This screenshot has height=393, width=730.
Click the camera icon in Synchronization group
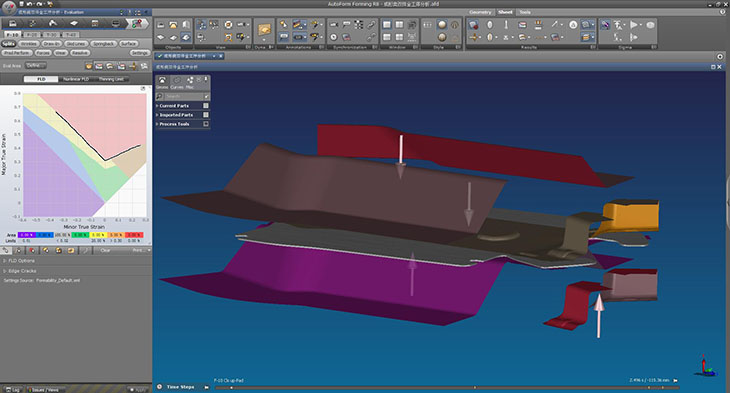pos(333,25)
